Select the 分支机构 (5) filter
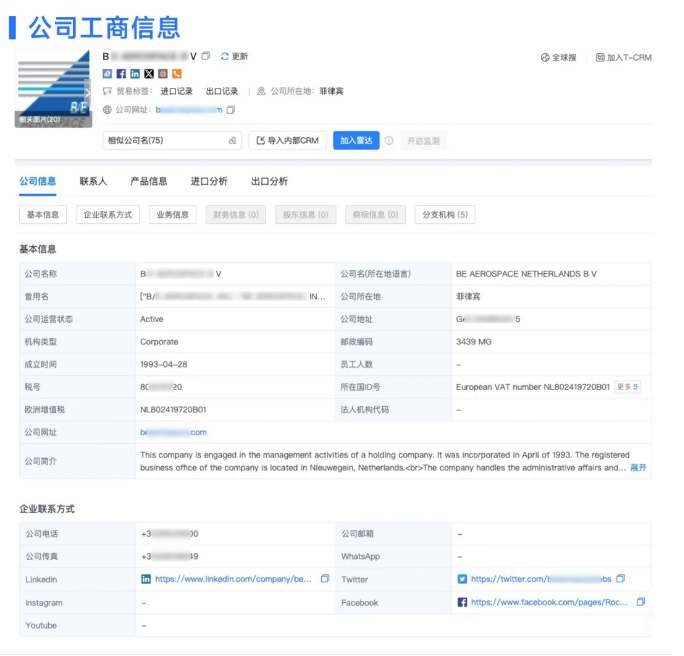This screenshot has width=684, height=656. click(x=445, y=215)
